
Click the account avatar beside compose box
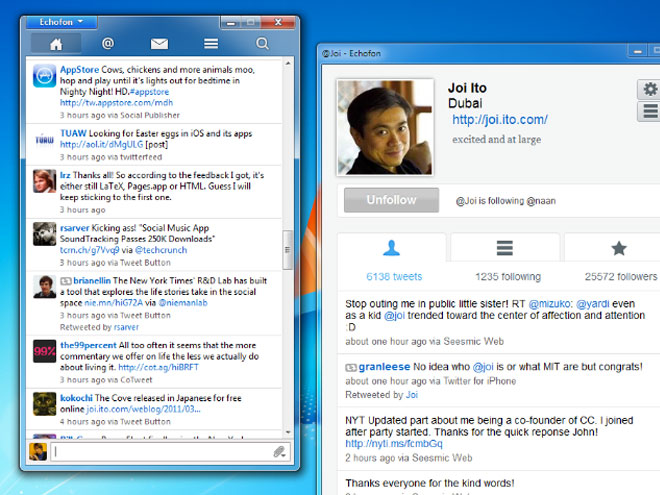tap(38, 452)
